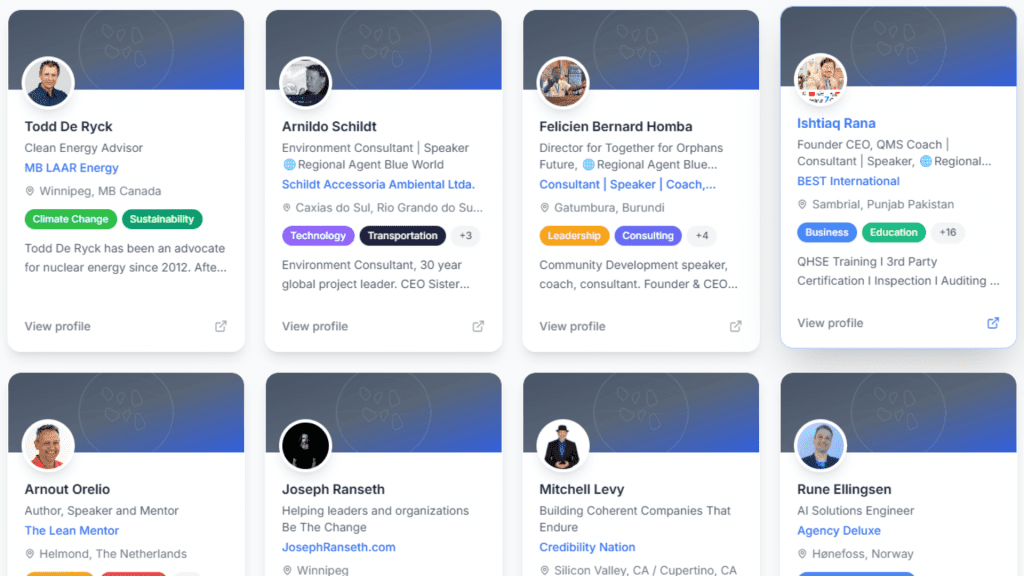The width and height of the screenshot is (1024, 576).
Task: Open external link icon on Ishtiaq Rana card
Action: click(x=993, y=323)
